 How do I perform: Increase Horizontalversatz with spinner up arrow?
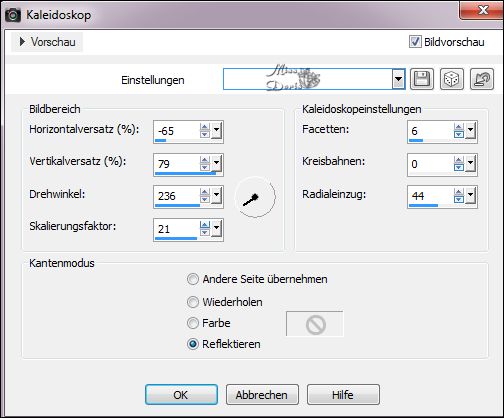pyautogui.click(x=205, y=127)
